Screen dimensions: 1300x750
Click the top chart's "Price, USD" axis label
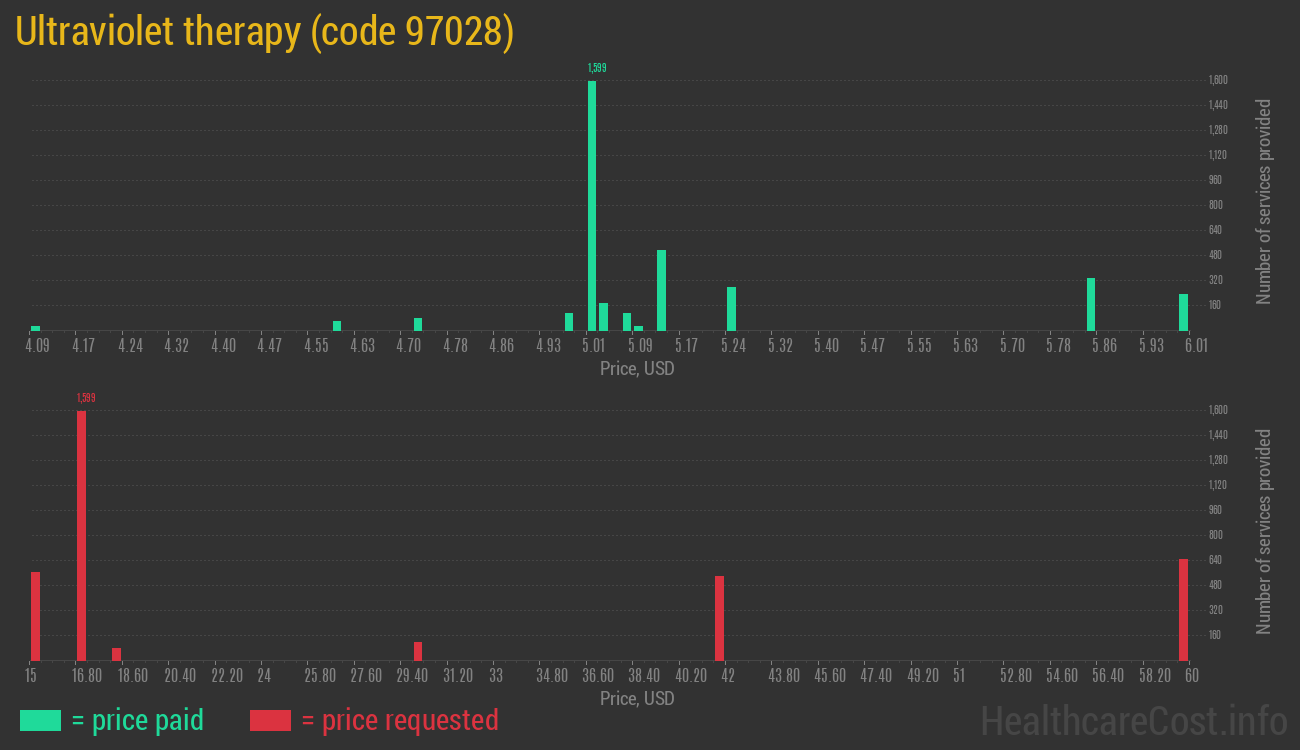point(637,369)
